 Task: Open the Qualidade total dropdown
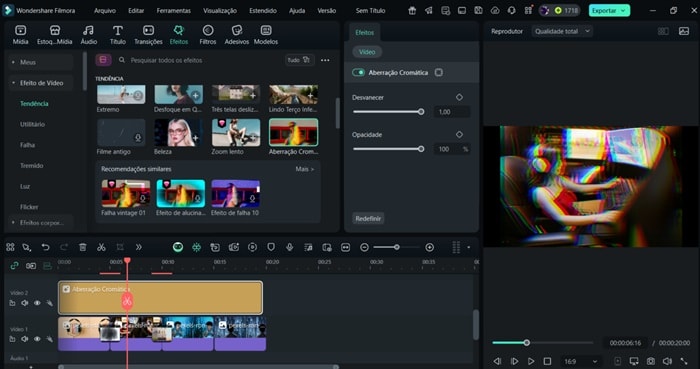[x=562, y=31]
